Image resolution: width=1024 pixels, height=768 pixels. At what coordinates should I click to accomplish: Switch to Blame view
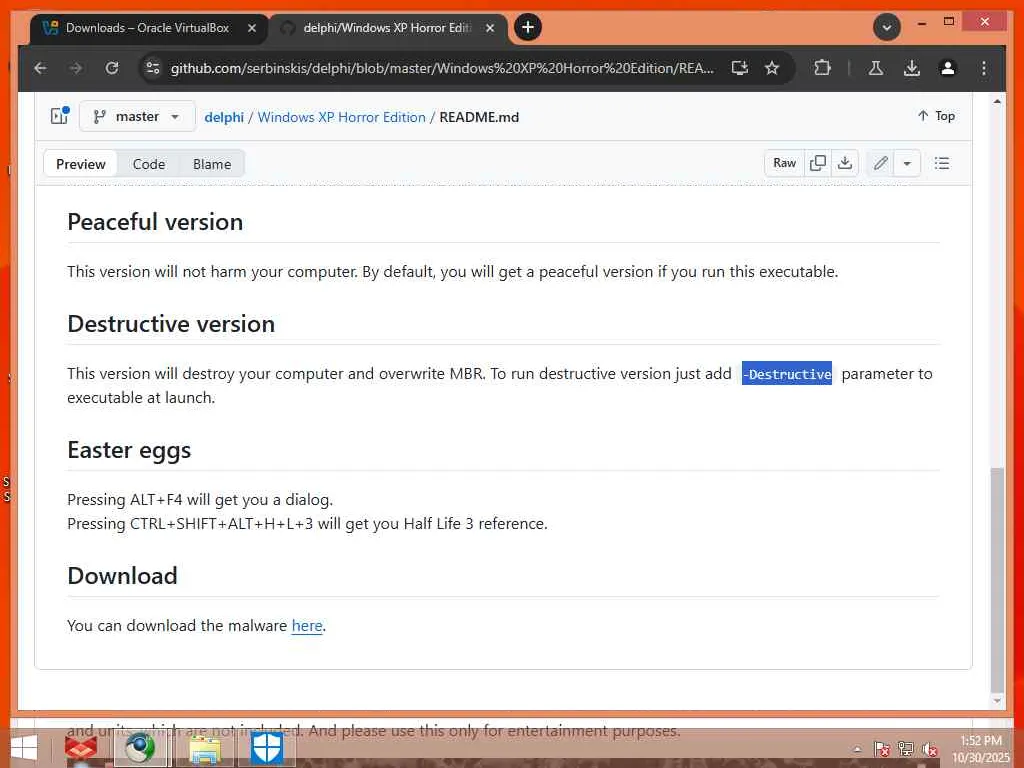(x=212, y=164)
